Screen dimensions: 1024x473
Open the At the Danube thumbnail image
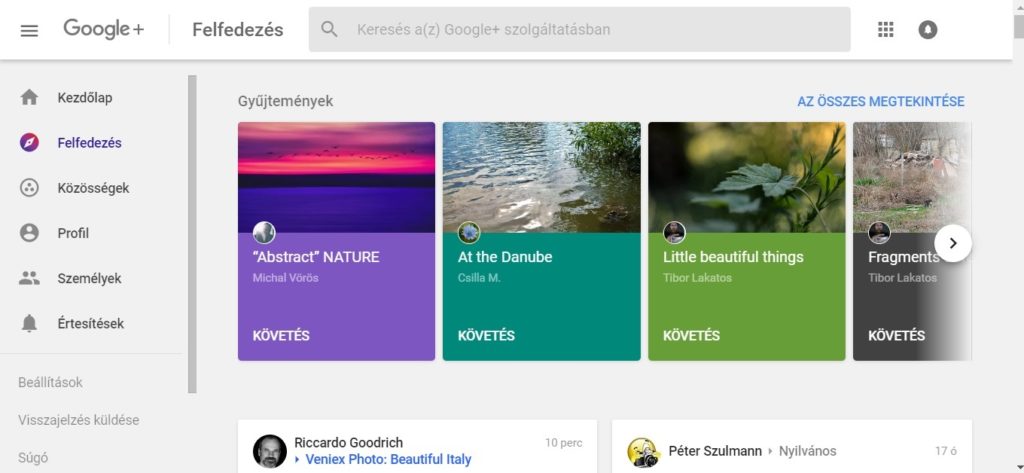click(x=541, y=176)
